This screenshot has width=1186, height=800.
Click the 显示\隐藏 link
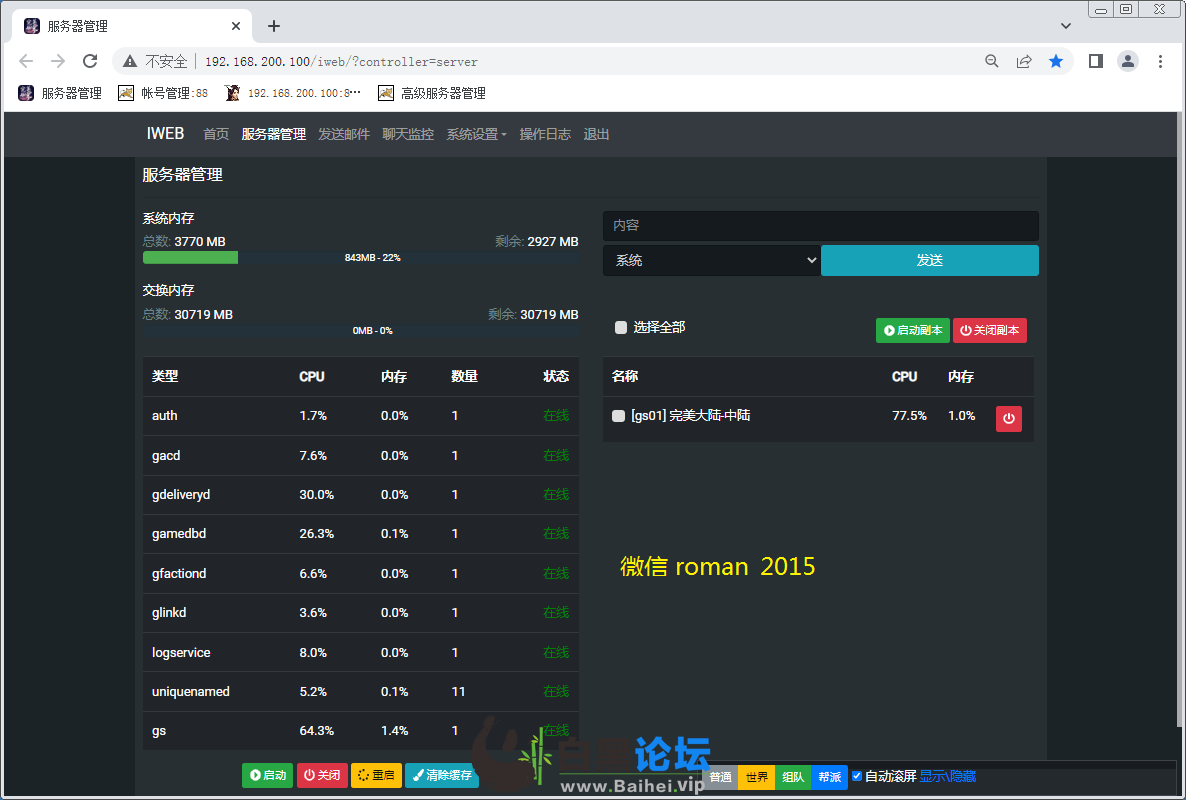pyautogui.click(x=948, y=776)
